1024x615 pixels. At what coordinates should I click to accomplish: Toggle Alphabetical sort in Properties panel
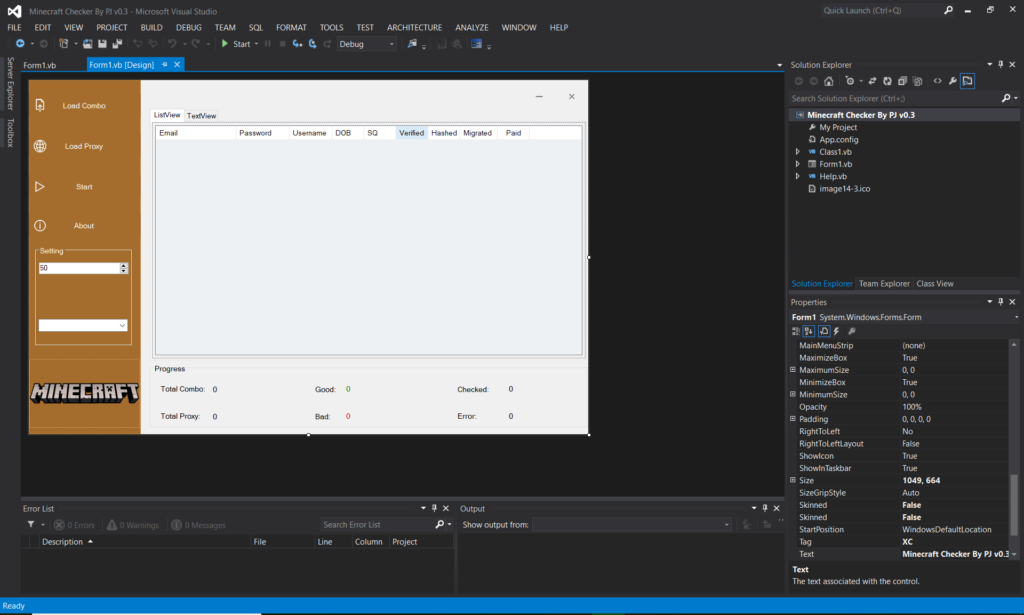[x=808, y=331]
